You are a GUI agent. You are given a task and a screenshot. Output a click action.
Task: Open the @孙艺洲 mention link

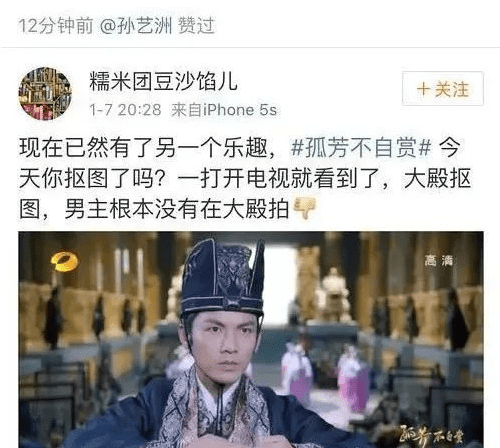coord(136,26)
